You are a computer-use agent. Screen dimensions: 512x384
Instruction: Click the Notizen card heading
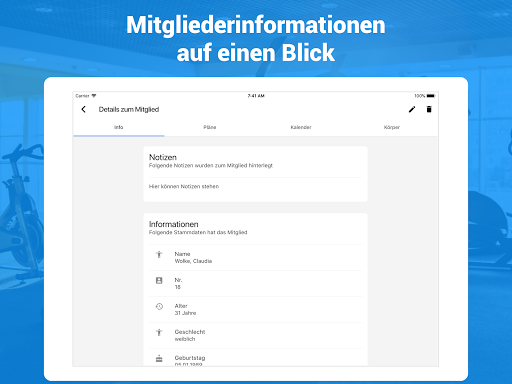pyautogui.click(x=163, y=157)
